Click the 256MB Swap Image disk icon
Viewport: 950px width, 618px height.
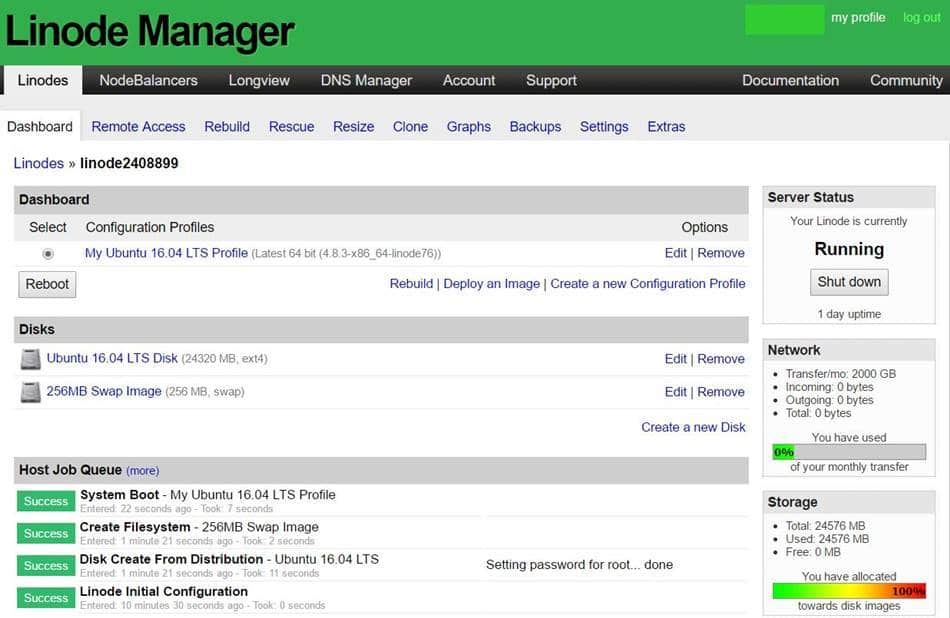point(31,392)
